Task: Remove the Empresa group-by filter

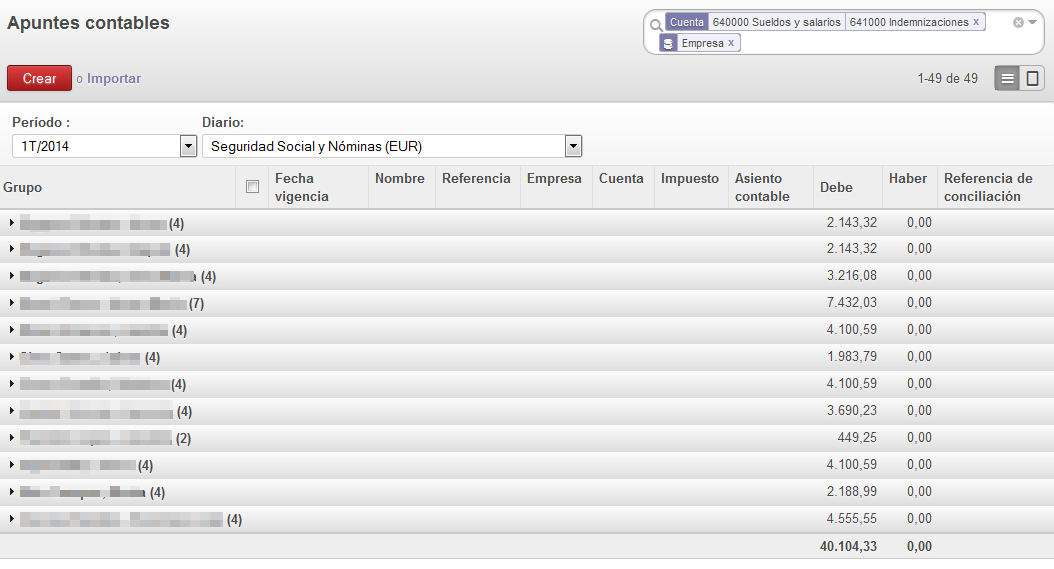Action: click(731, 43)
